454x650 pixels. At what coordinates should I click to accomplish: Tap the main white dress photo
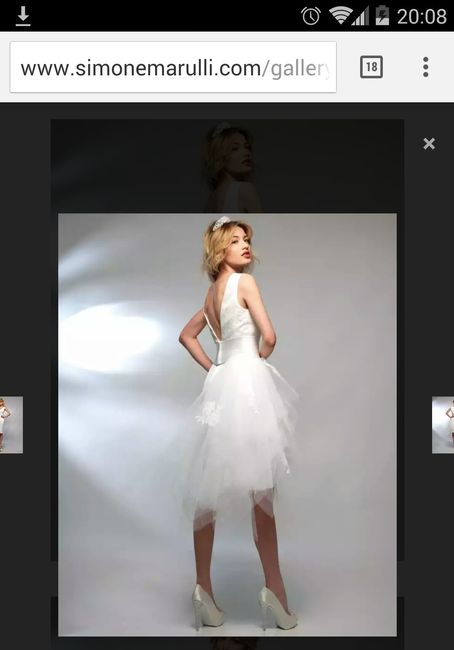(x=227, y=425)
